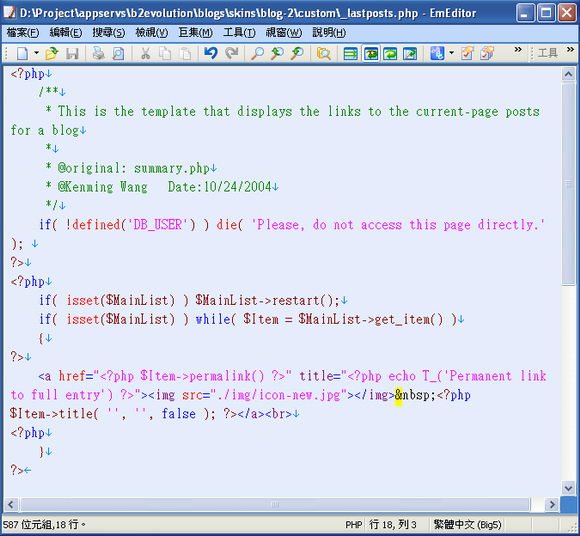Image resolution: width=580 pixels, height=536 pixels.
Task: Click the 工具 toolbar label
Action: pyautogui.click(x=547, y=53)
